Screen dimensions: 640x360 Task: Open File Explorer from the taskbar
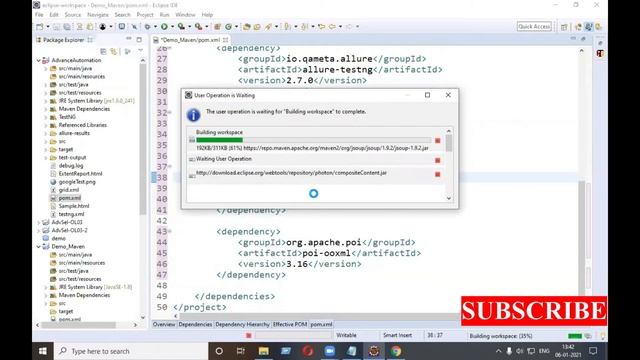(x=263, y=351)
